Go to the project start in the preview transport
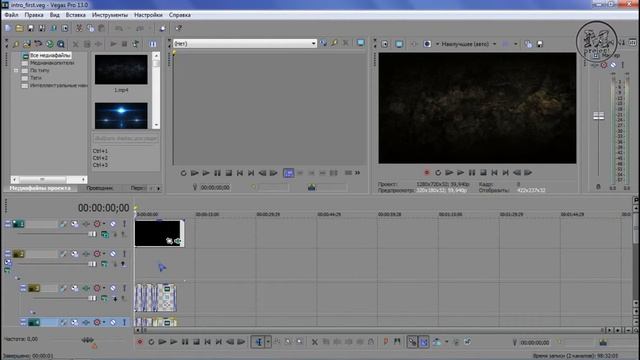 tap(494, 173)
